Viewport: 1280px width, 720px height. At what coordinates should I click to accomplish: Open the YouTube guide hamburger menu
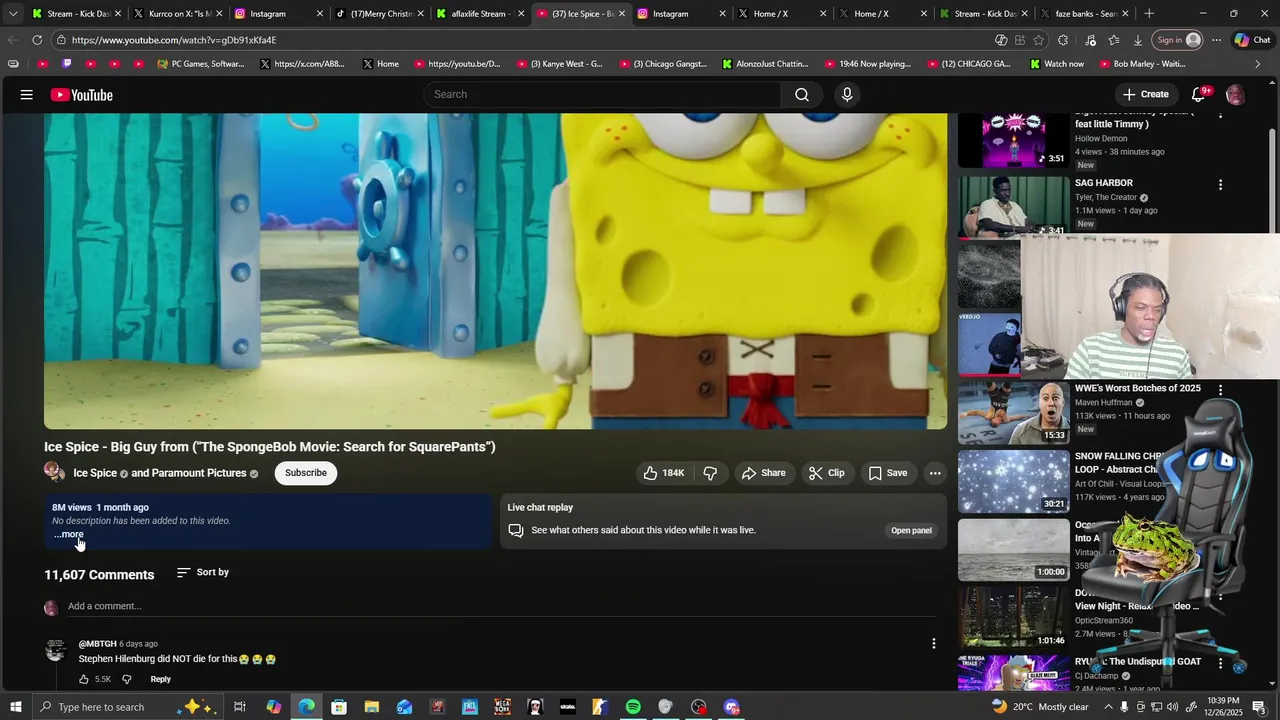[26, 95]
